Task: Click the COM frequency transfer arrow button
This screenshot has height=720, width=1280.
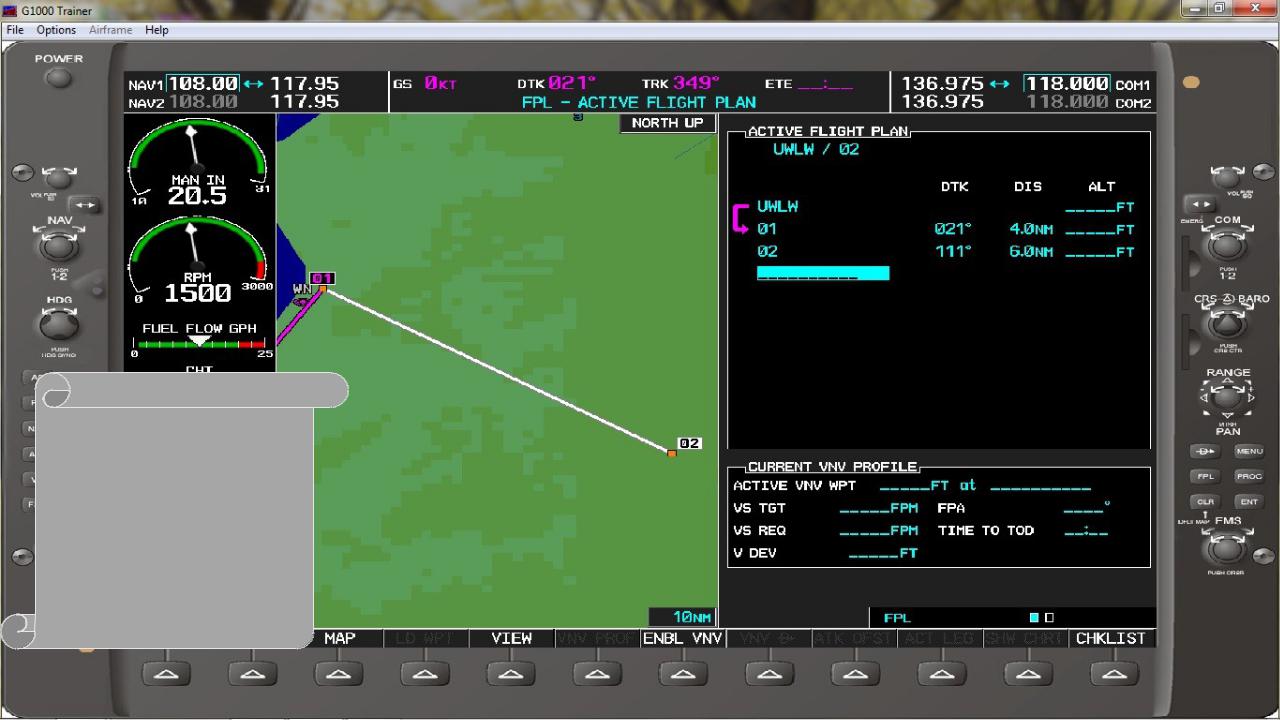Action: 1202,205
